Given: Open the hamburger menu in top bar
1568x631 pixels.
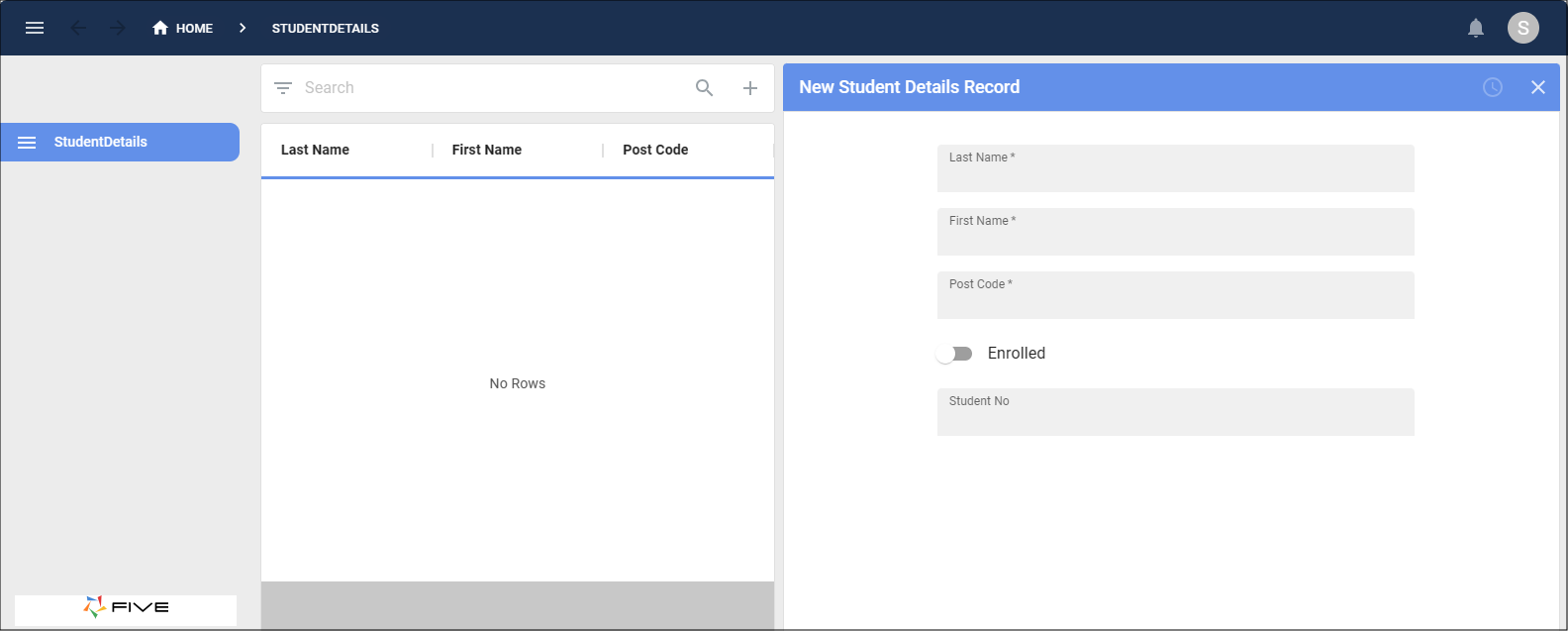Looking at the screenshot, I should click(35, 28).
